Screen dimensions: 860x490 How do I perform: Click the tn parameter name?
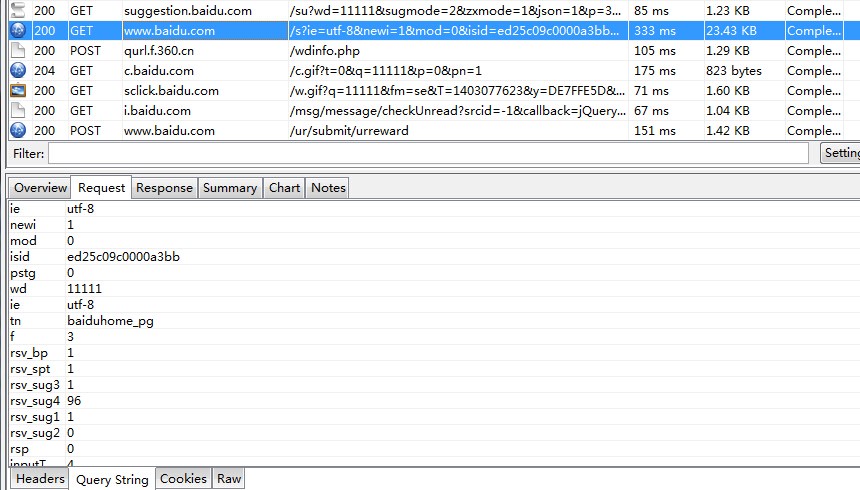[x=15, y=320]
